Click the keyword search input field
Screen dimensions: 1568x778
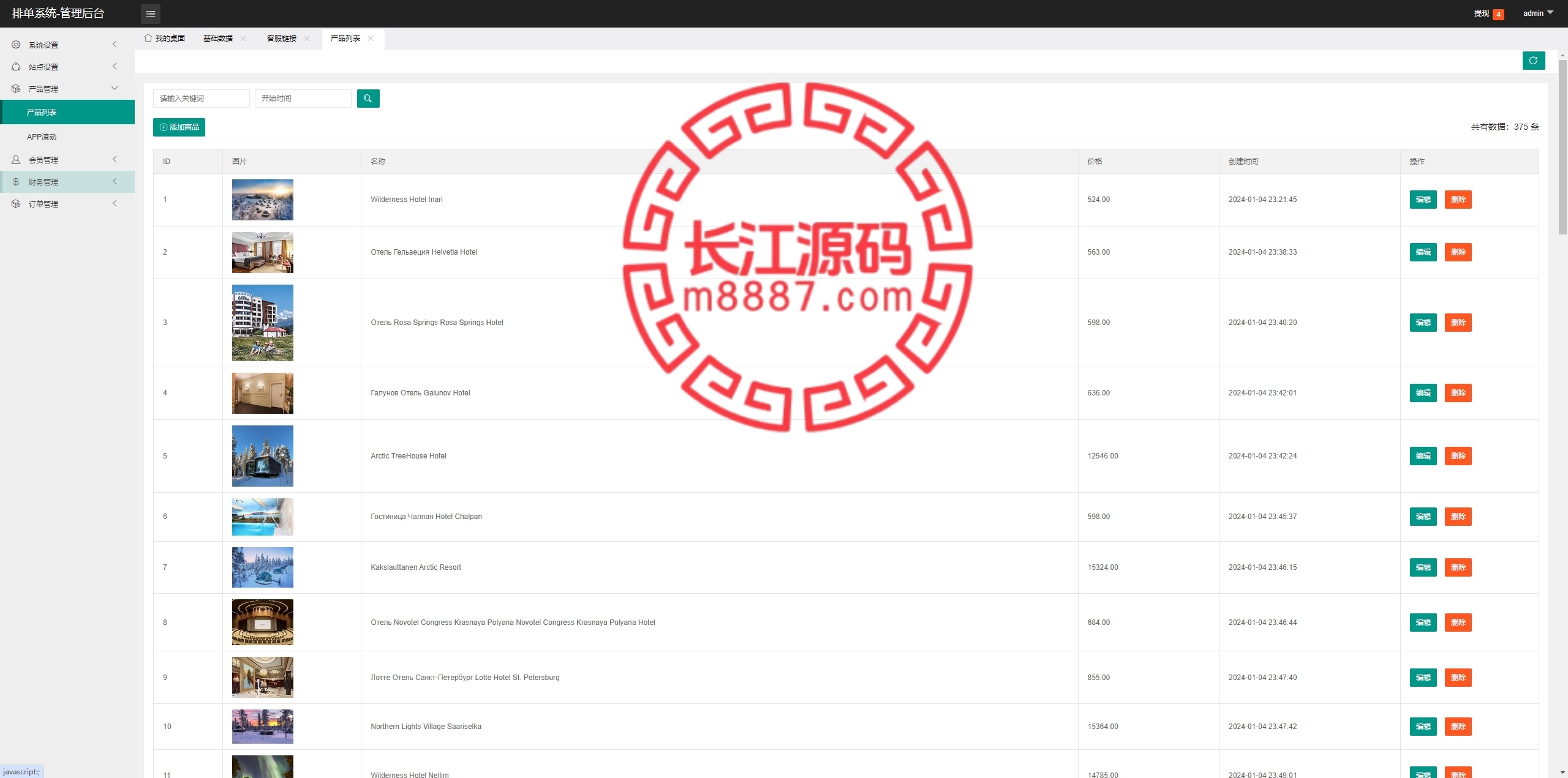201,99
